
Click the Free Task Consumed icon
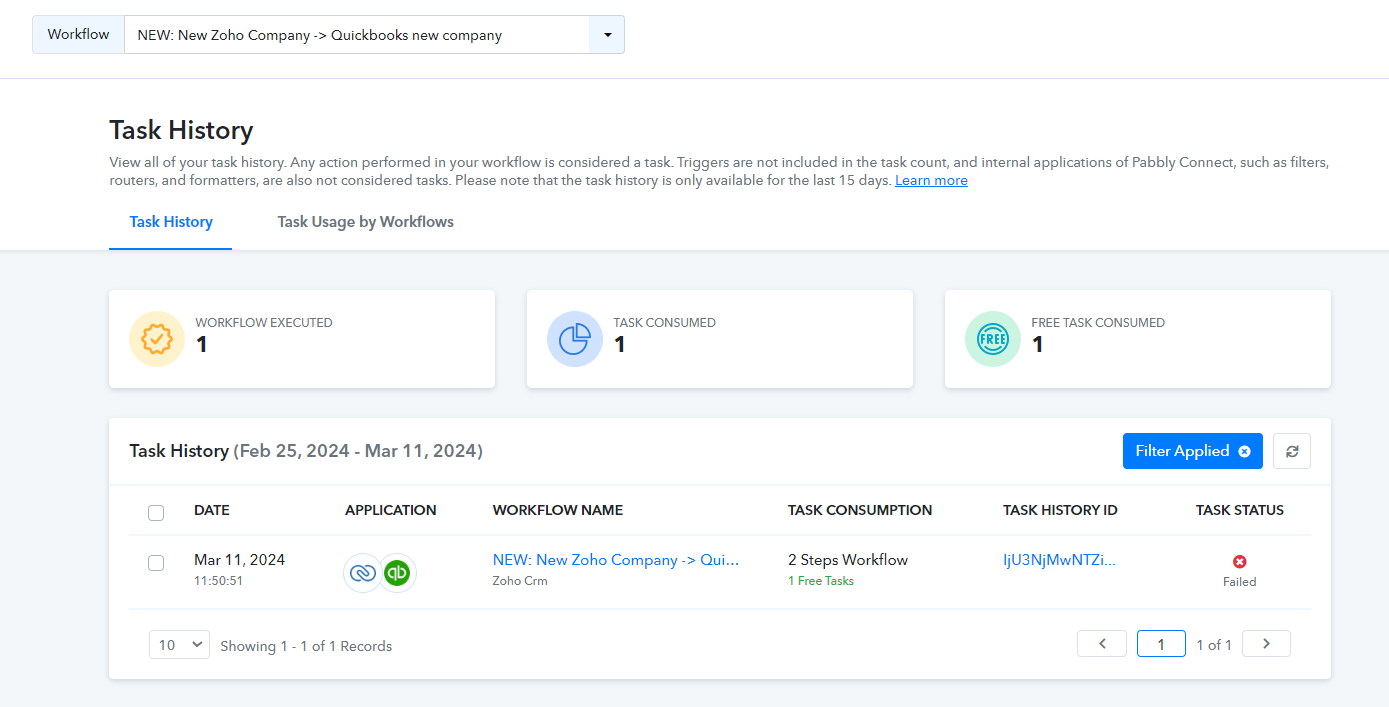point(993,339)
